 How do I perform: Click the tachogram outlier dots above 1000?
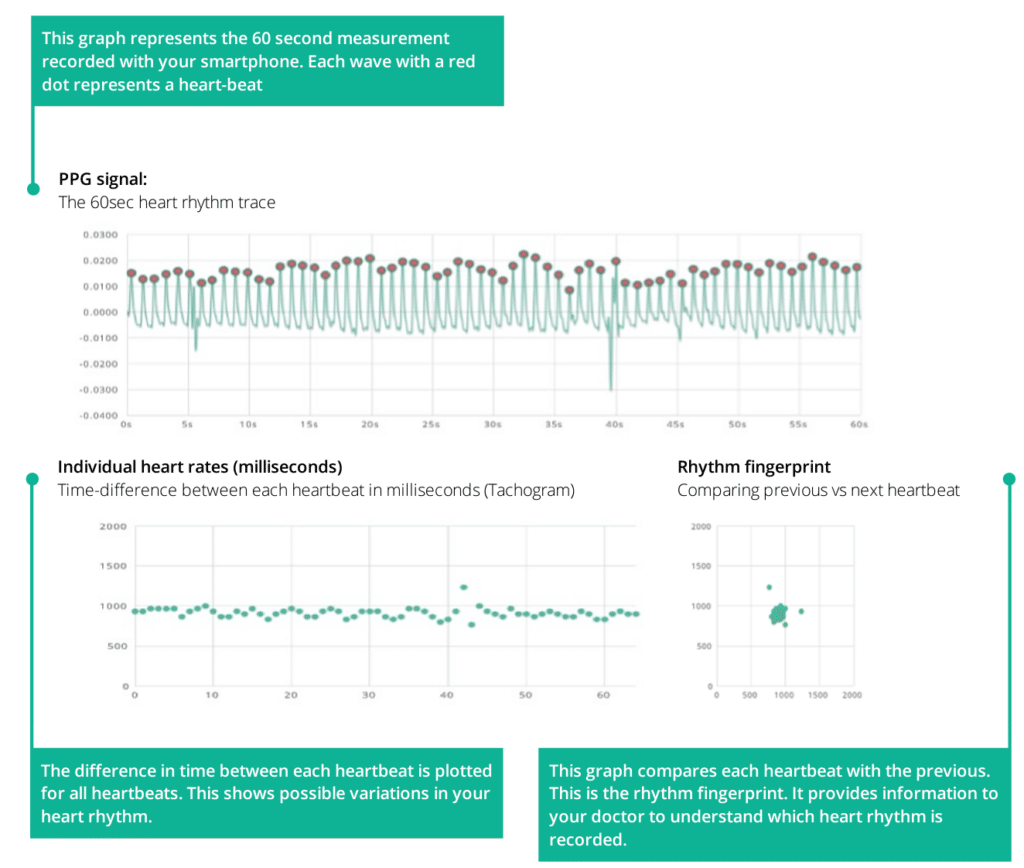click(463, 587)
